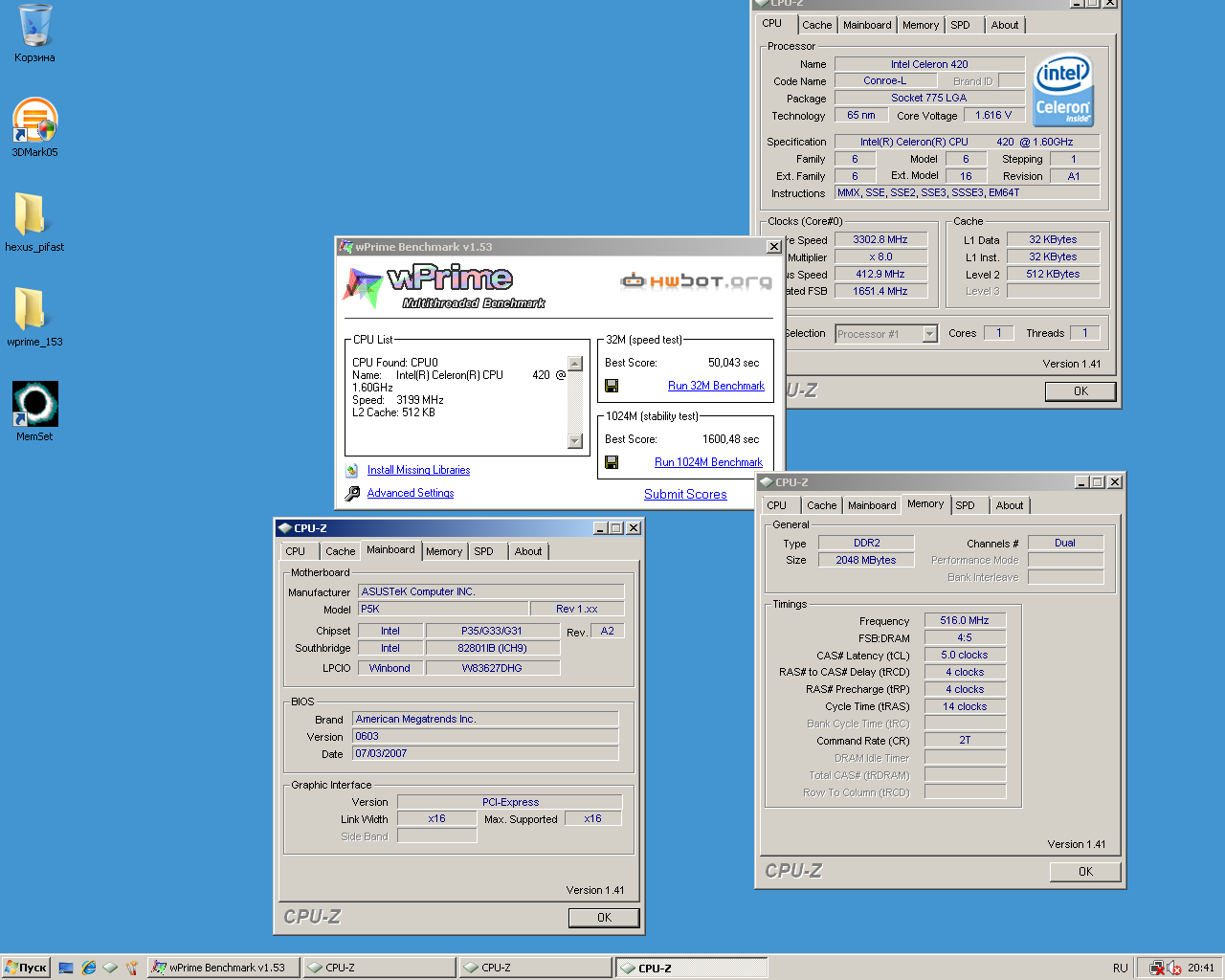Screen dimensions: 1225x980
Task: Open About tab in Memory CPU-Z window
Action: tap(1010, 505)
